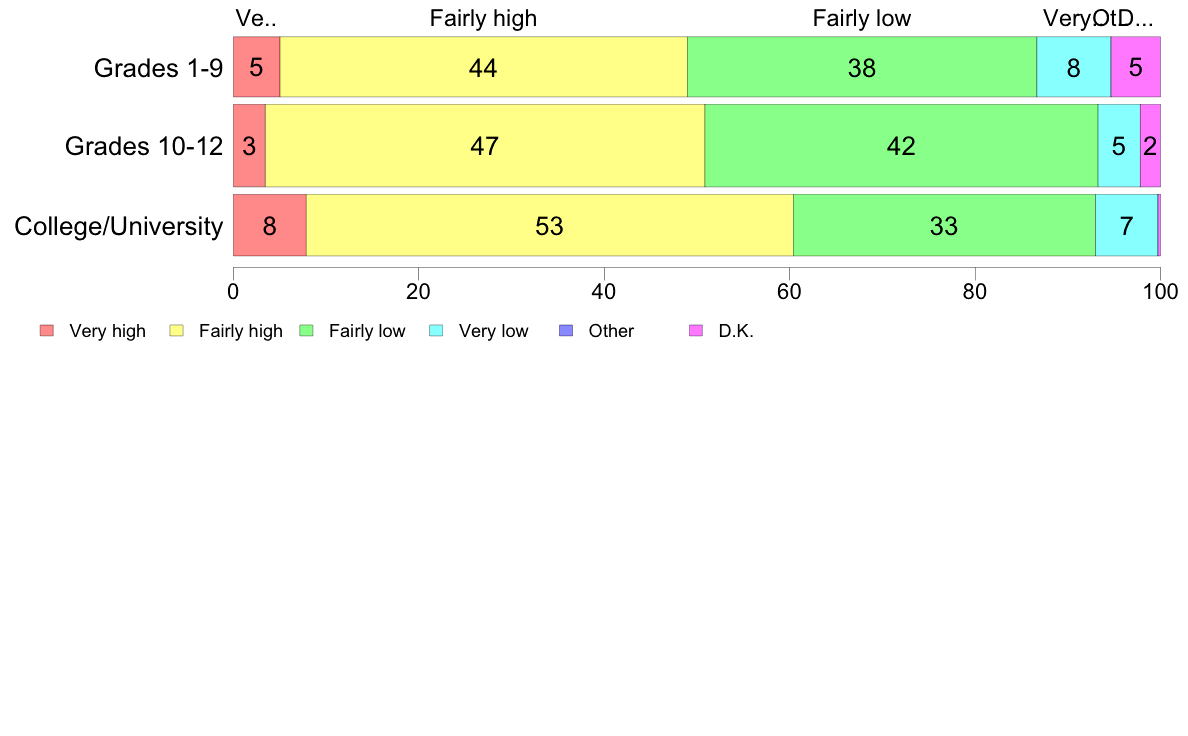Click the Fairly high yellow legend swatch
Image resolution: width=1188 pixels, height=736 pixels.
click(x=177, y=330)
